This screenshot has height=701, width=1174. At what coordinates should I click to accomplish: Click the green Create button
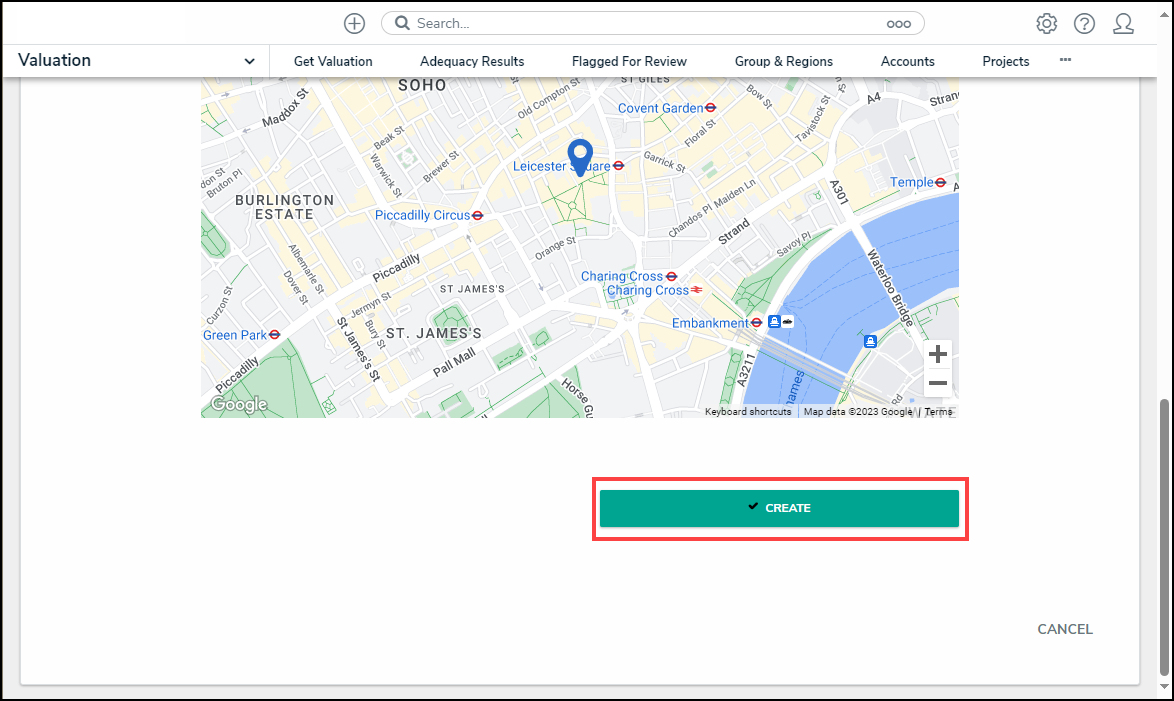(779, 509)
